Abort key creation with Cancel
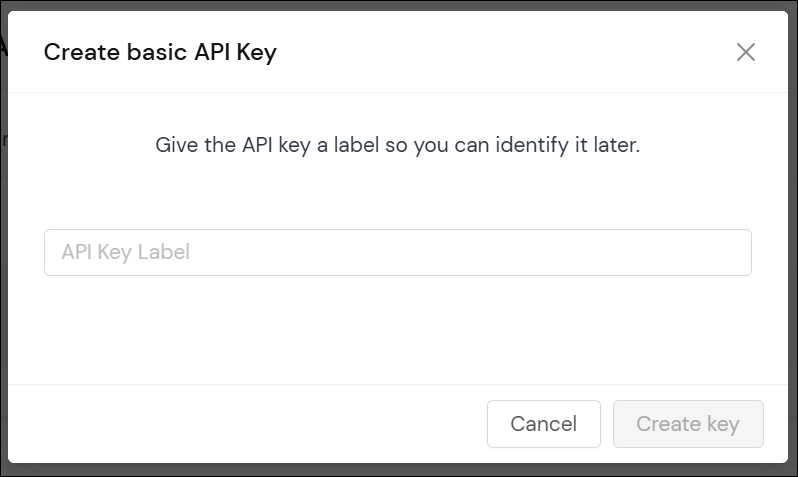 pos(544,424)
